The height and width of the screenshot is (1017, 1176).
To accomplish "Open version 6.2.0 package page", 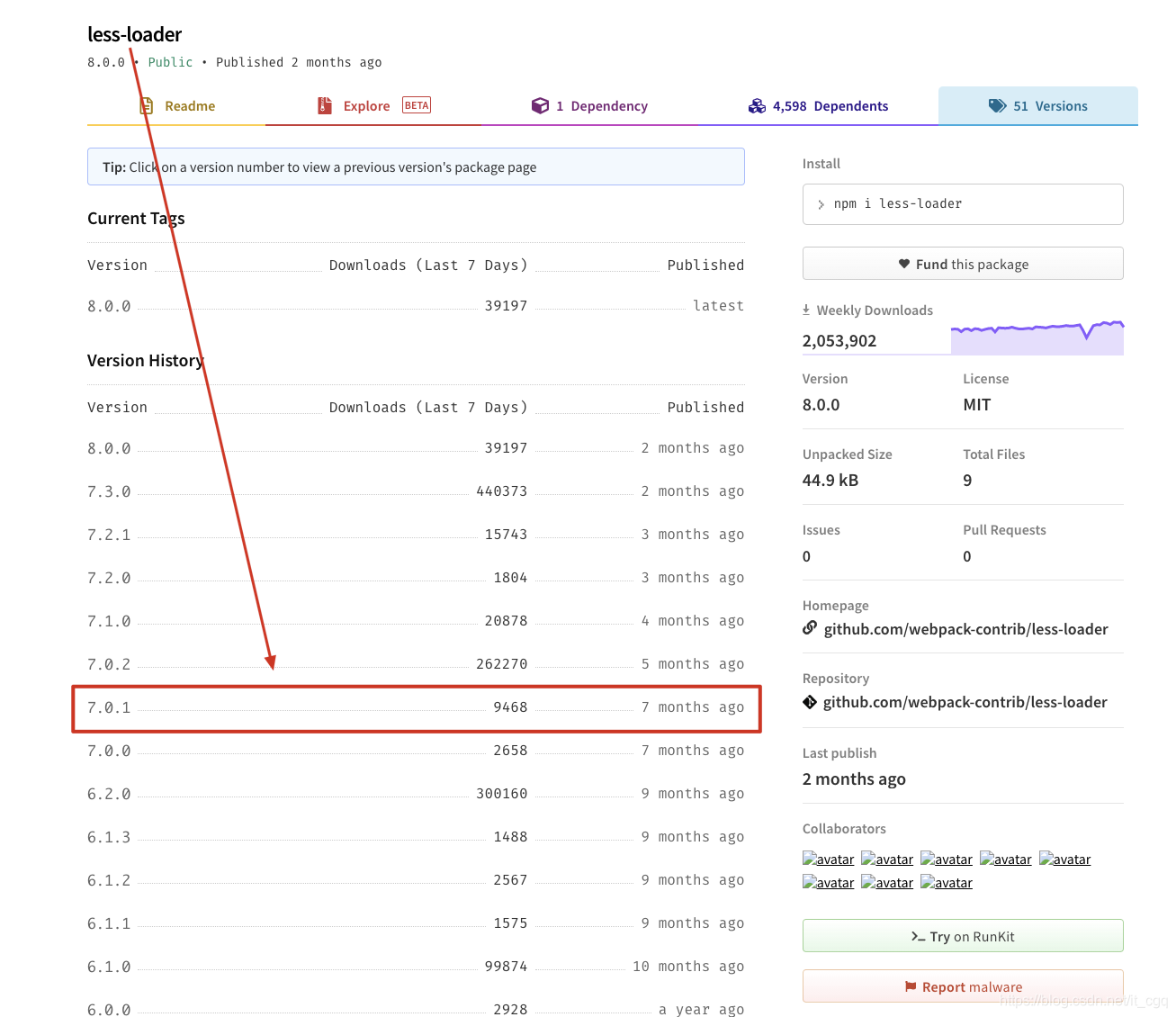I will pyautogui.click(x=109, y=794).
